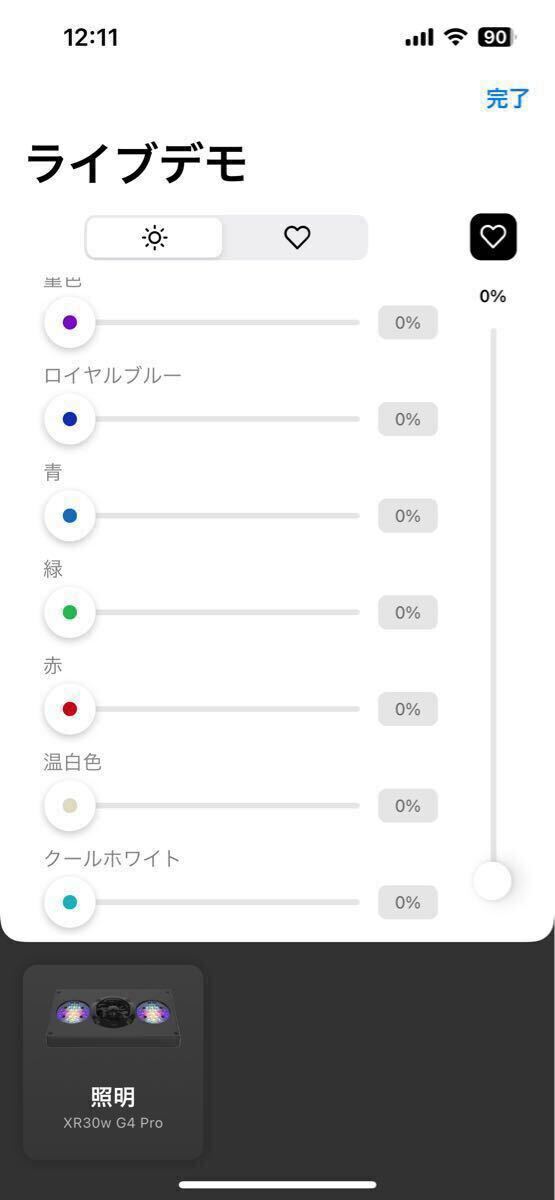555x1200 pixels.
Task: Click the 青 blue channel slider knob
Action: coord(70,516)
